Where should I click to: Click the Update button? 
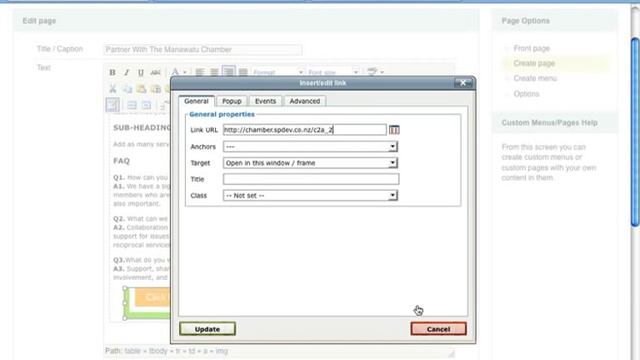point(207,329)
